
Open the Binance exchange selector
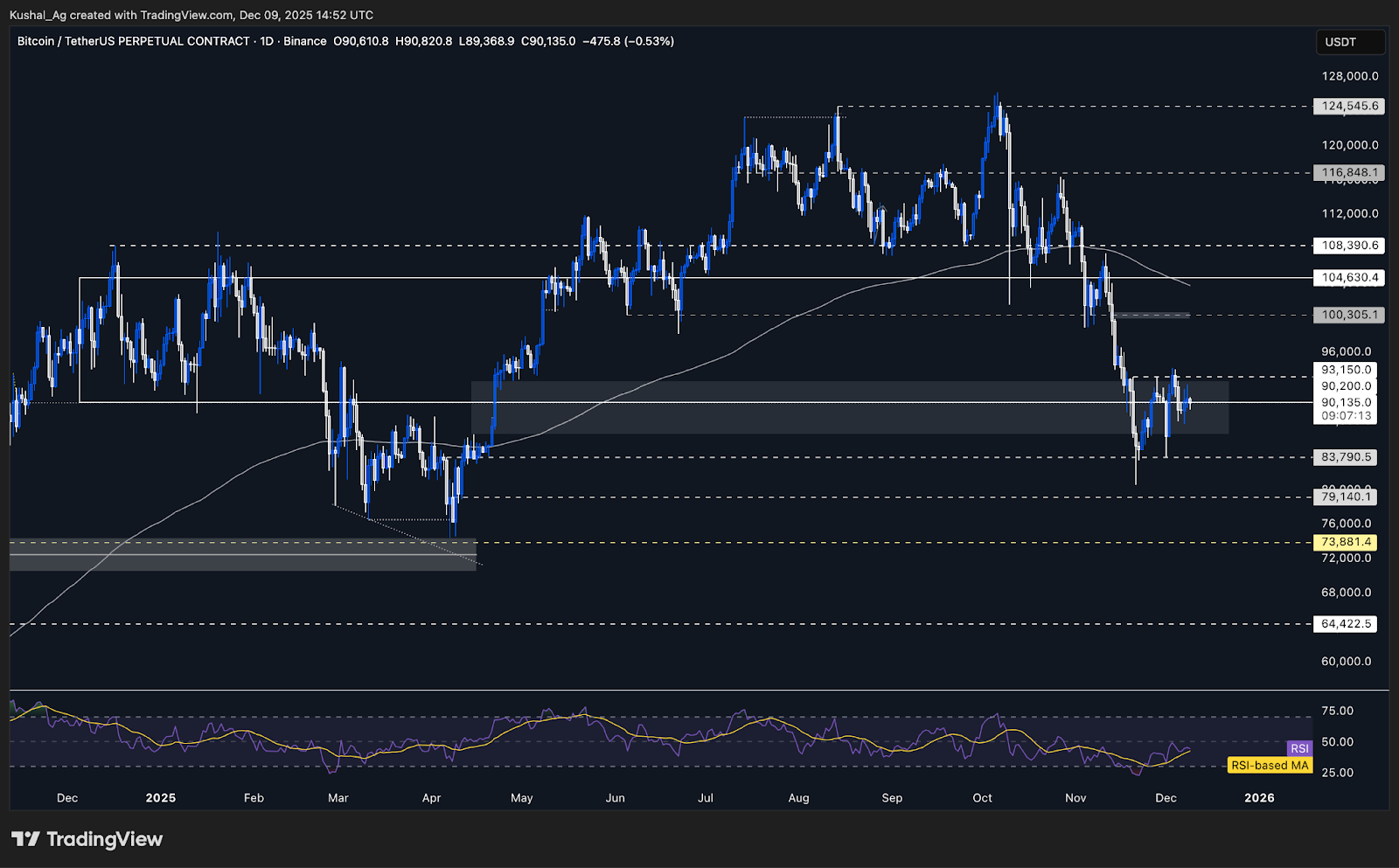pyautogui.click(x=304, y=41)
